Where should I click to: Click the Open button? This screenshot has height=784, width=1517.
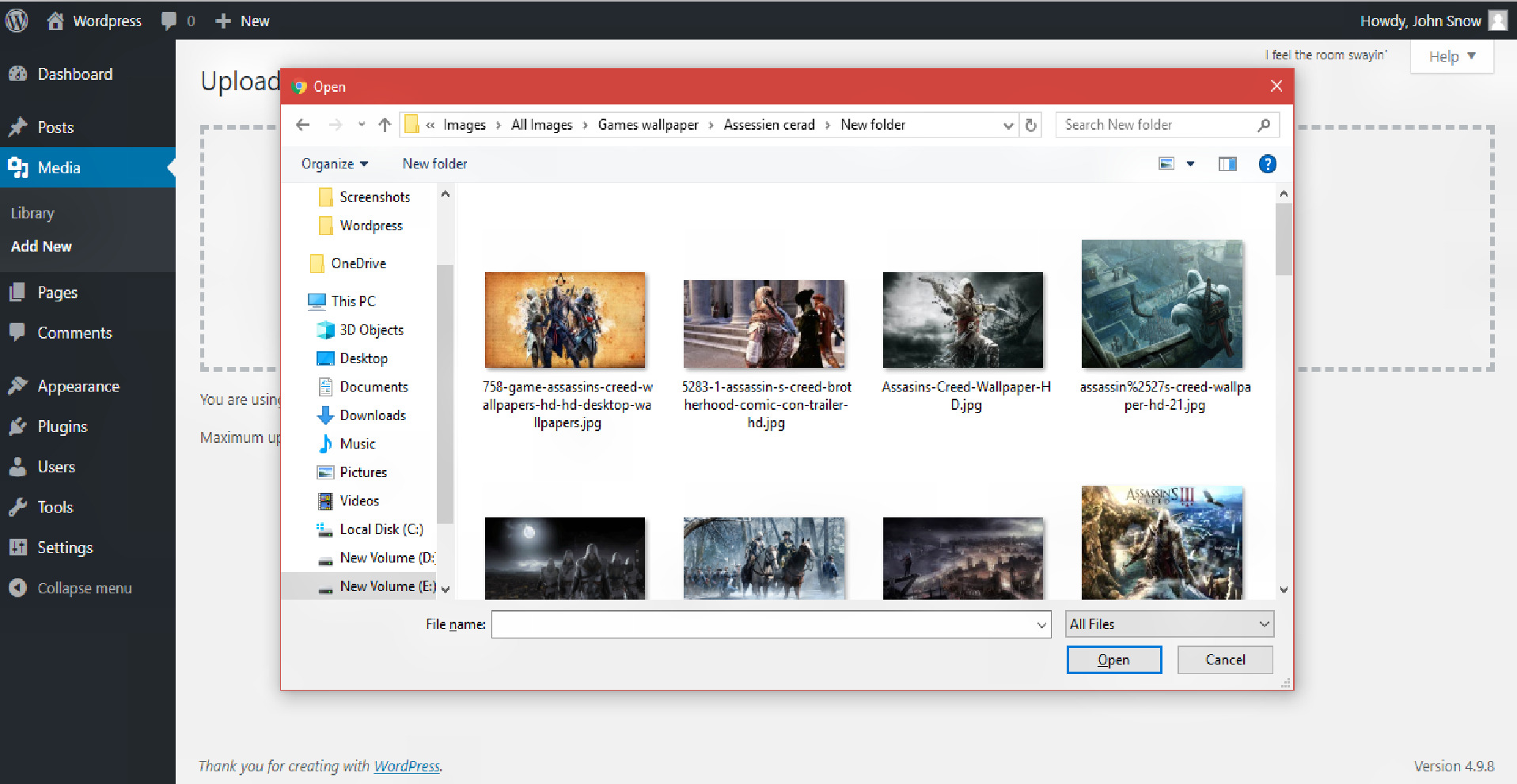coord(1113,660)
